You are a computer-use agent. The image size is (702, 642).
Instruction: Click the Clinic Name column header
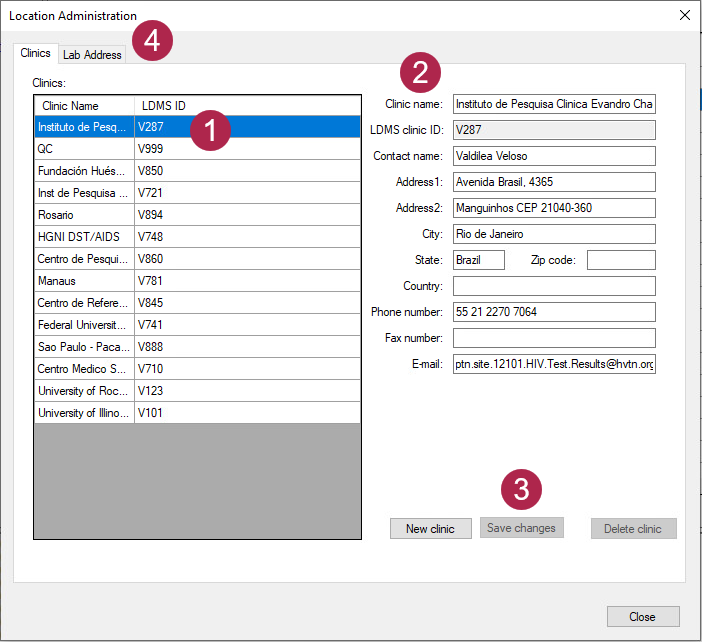[x=84, y=106]
